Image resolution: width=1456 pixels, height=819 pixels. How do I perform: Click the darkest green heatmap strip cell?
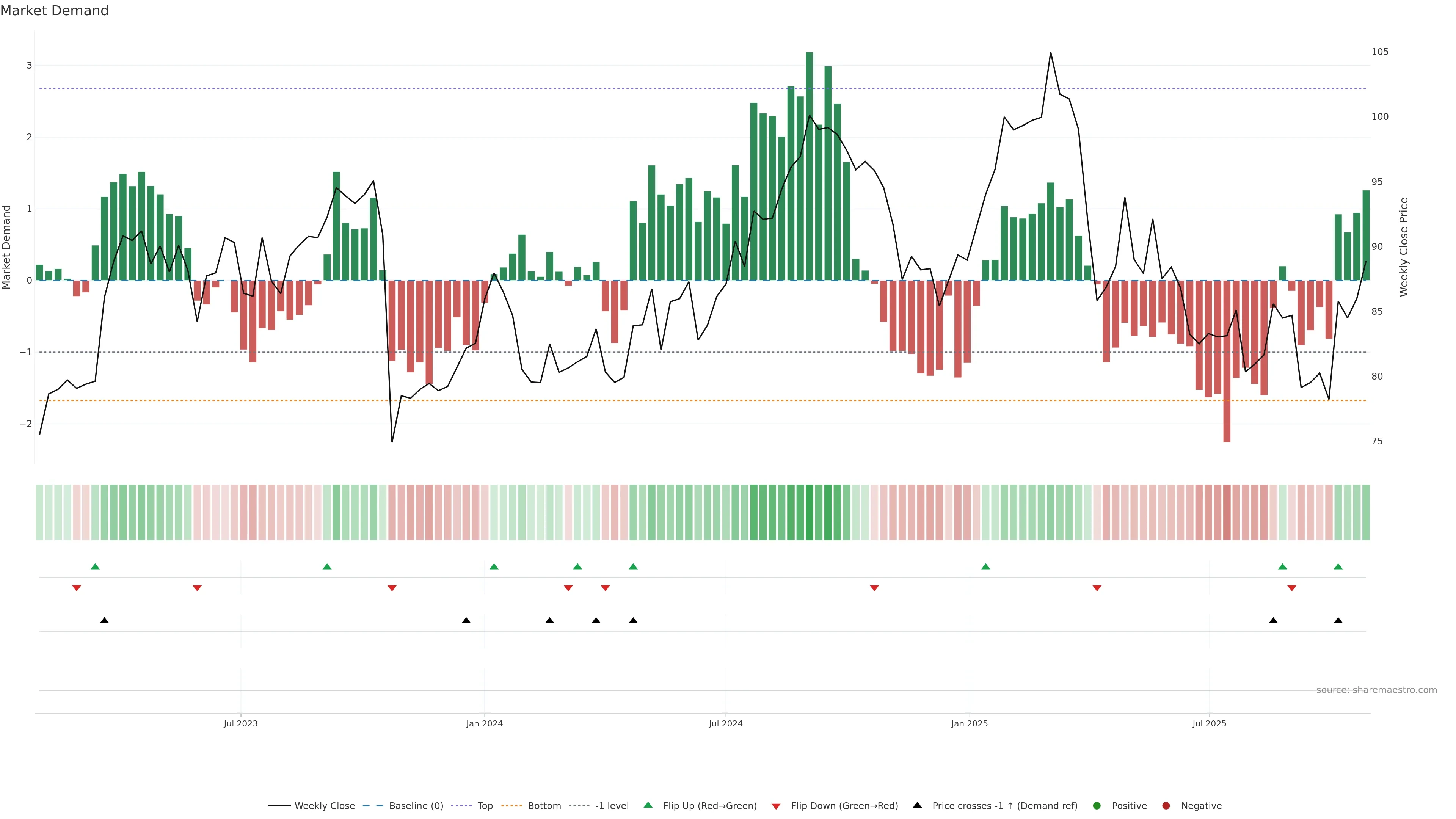(810, 512)
